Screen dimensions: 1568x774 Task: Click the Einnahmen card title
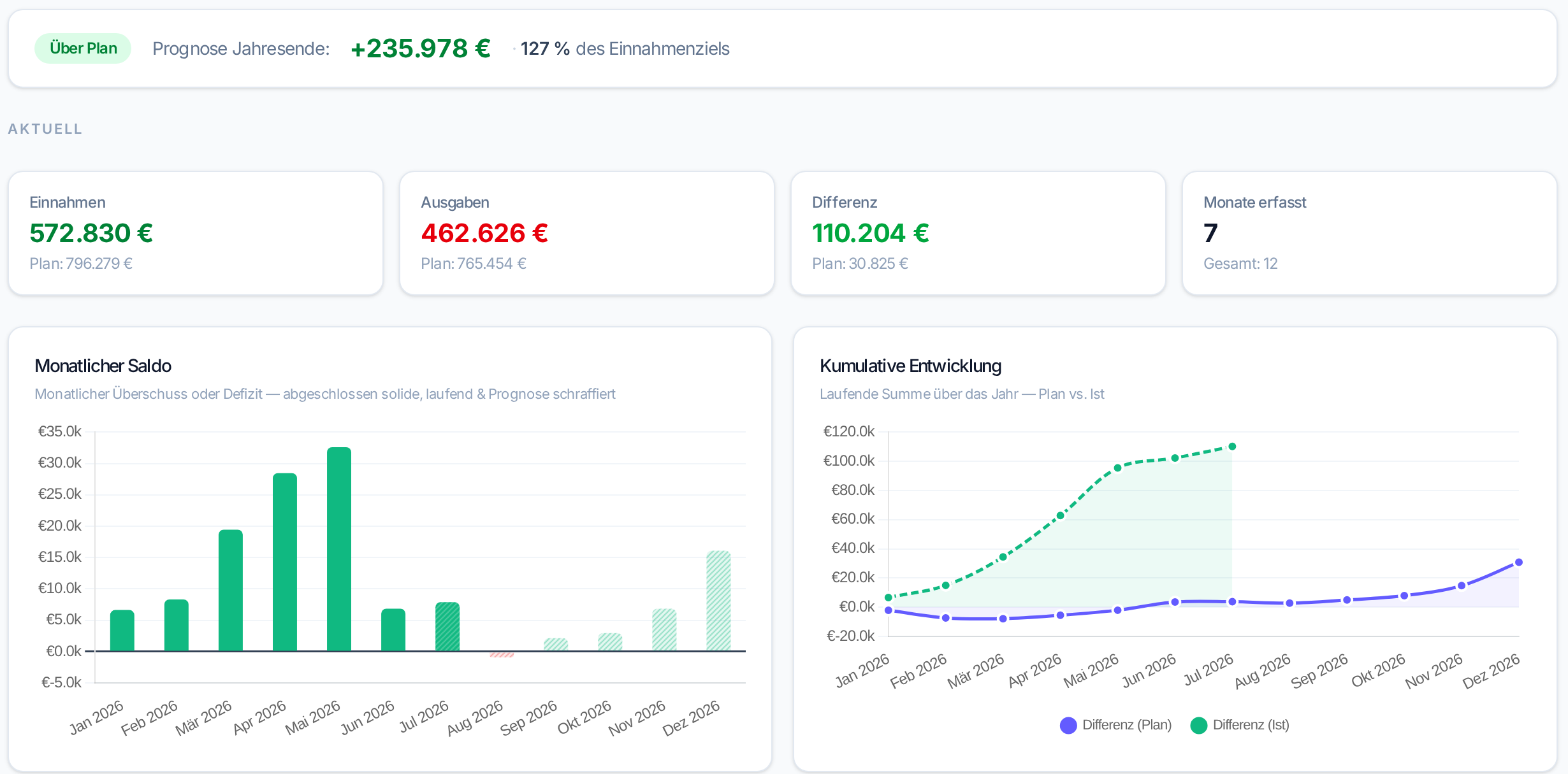pos(68,202)
